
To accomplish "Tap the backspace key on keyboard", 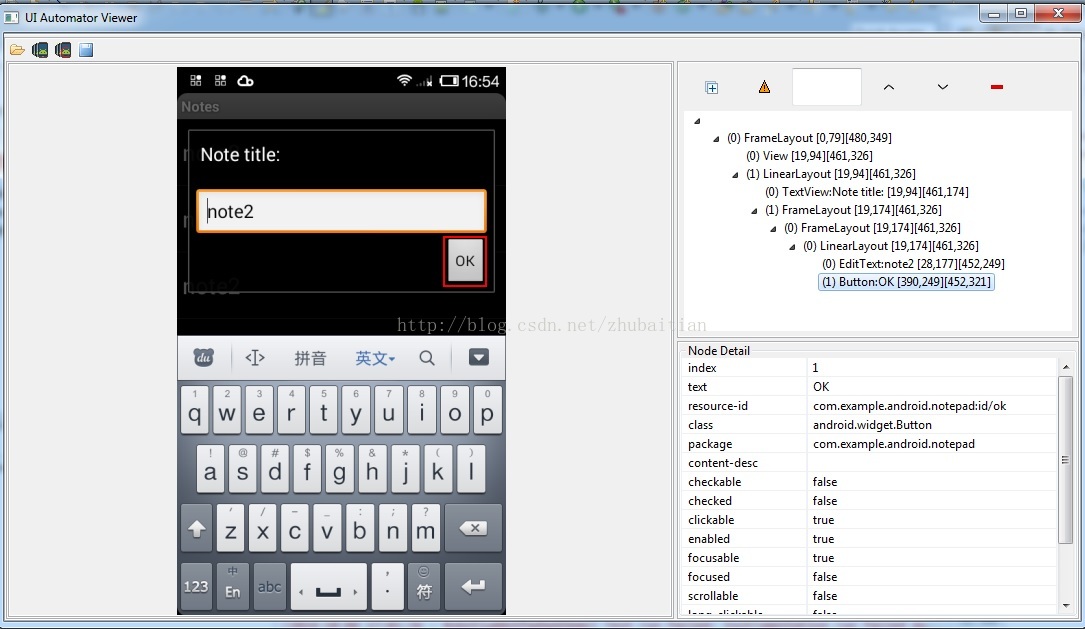I will (474, 528).
